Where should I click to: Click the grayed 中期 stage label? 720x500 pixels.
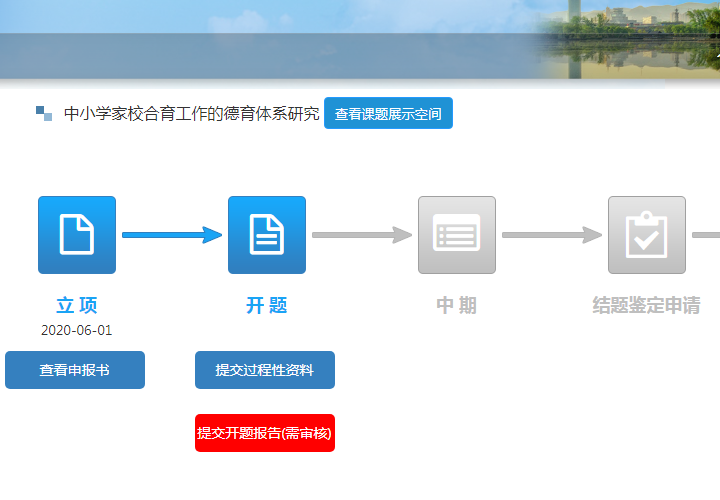point(457,306)
